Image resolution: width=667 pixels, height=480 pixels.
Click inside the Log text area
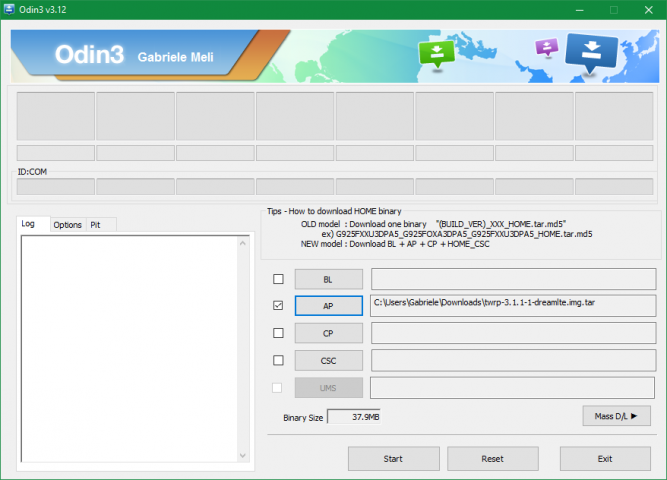coord(129,349)
